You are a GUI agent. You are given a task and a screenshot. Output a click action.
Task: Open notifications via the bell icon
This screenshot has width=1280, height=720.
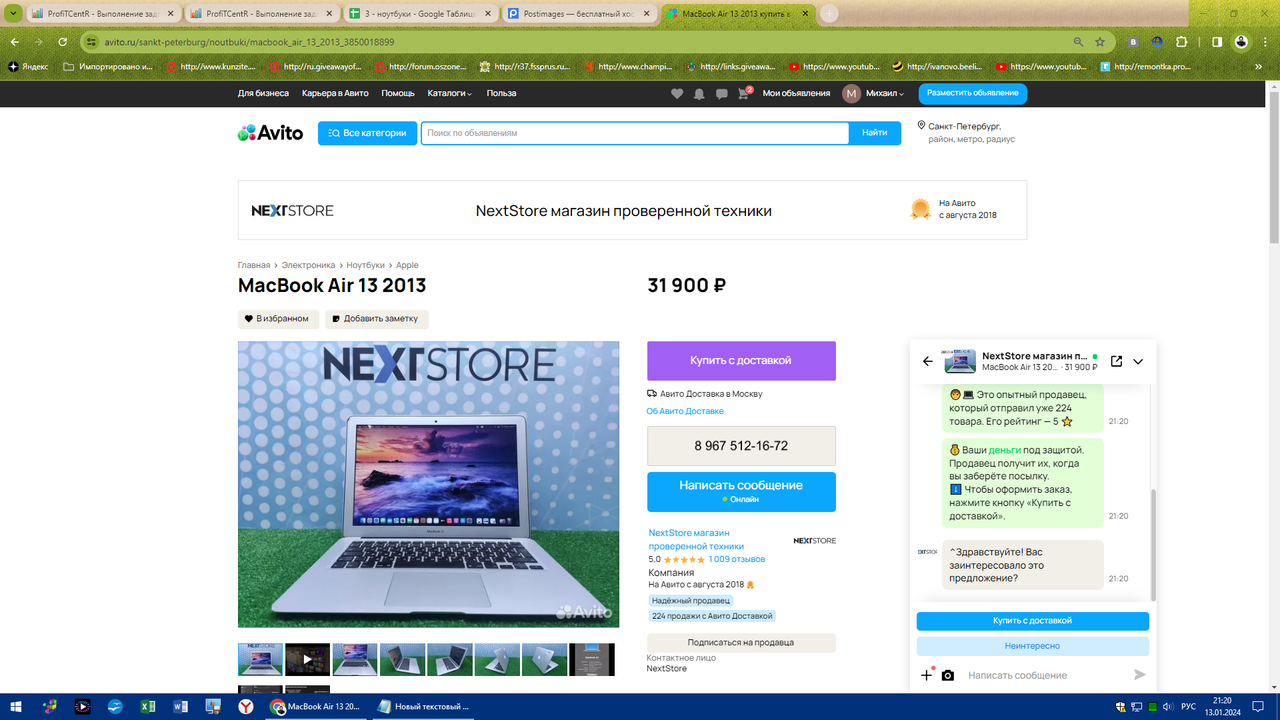[x=700, y=93]
